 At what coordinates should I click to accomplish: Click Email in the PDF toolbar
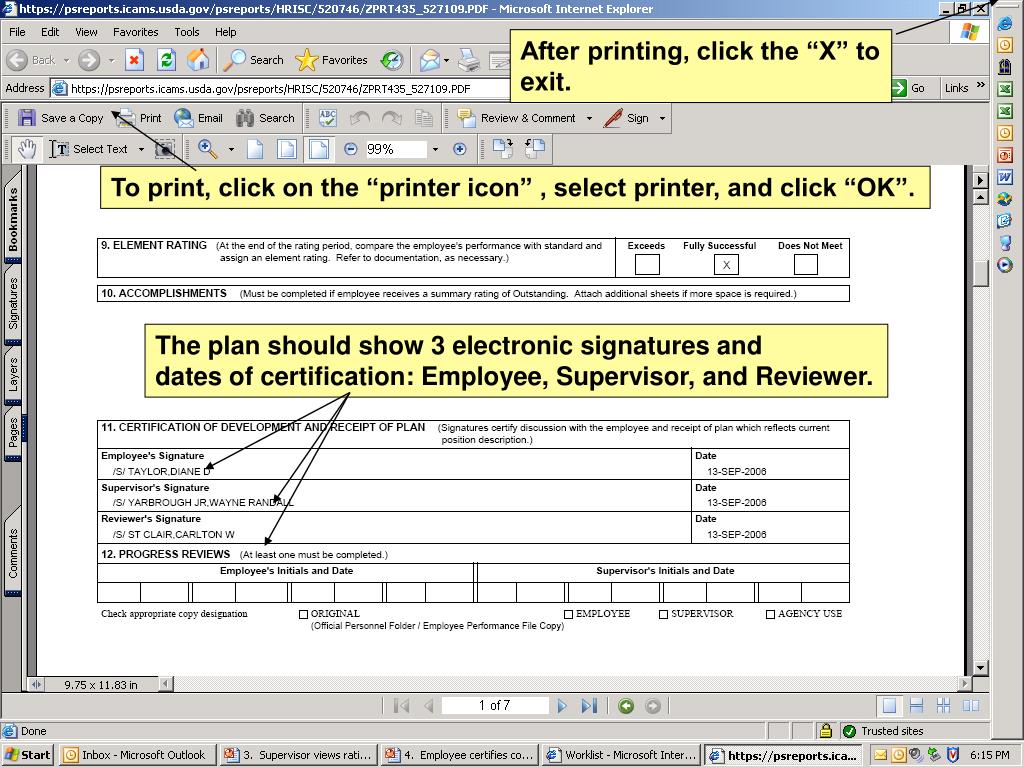tap(199, 118)
